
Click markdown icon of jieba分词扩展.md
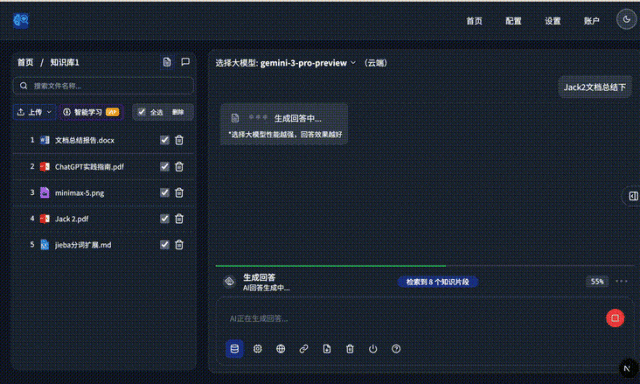click(x=44, y=244)
